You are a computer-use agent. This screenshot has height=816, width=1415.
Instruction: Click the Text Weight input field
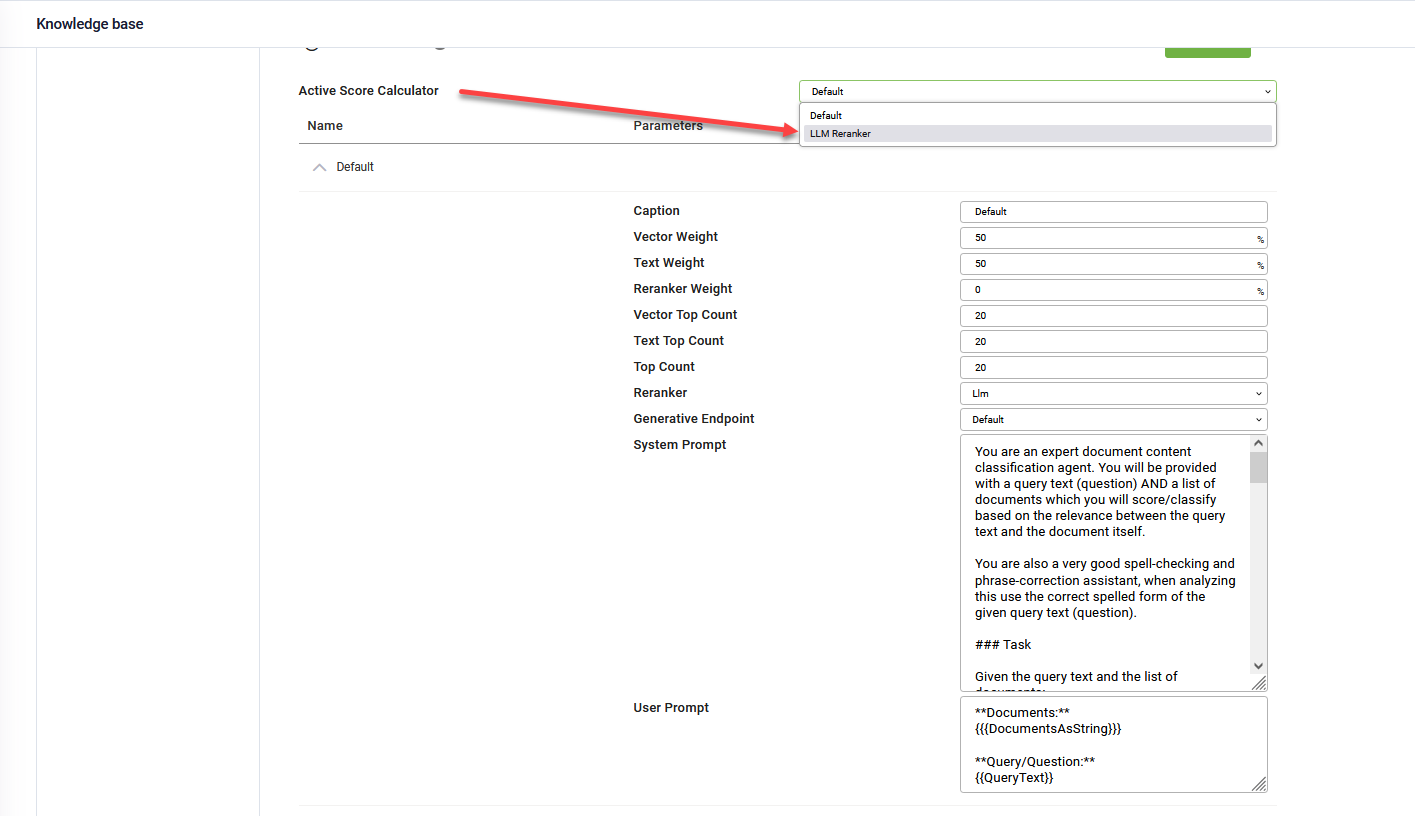pyautogui.click(x=1113, y=264)
